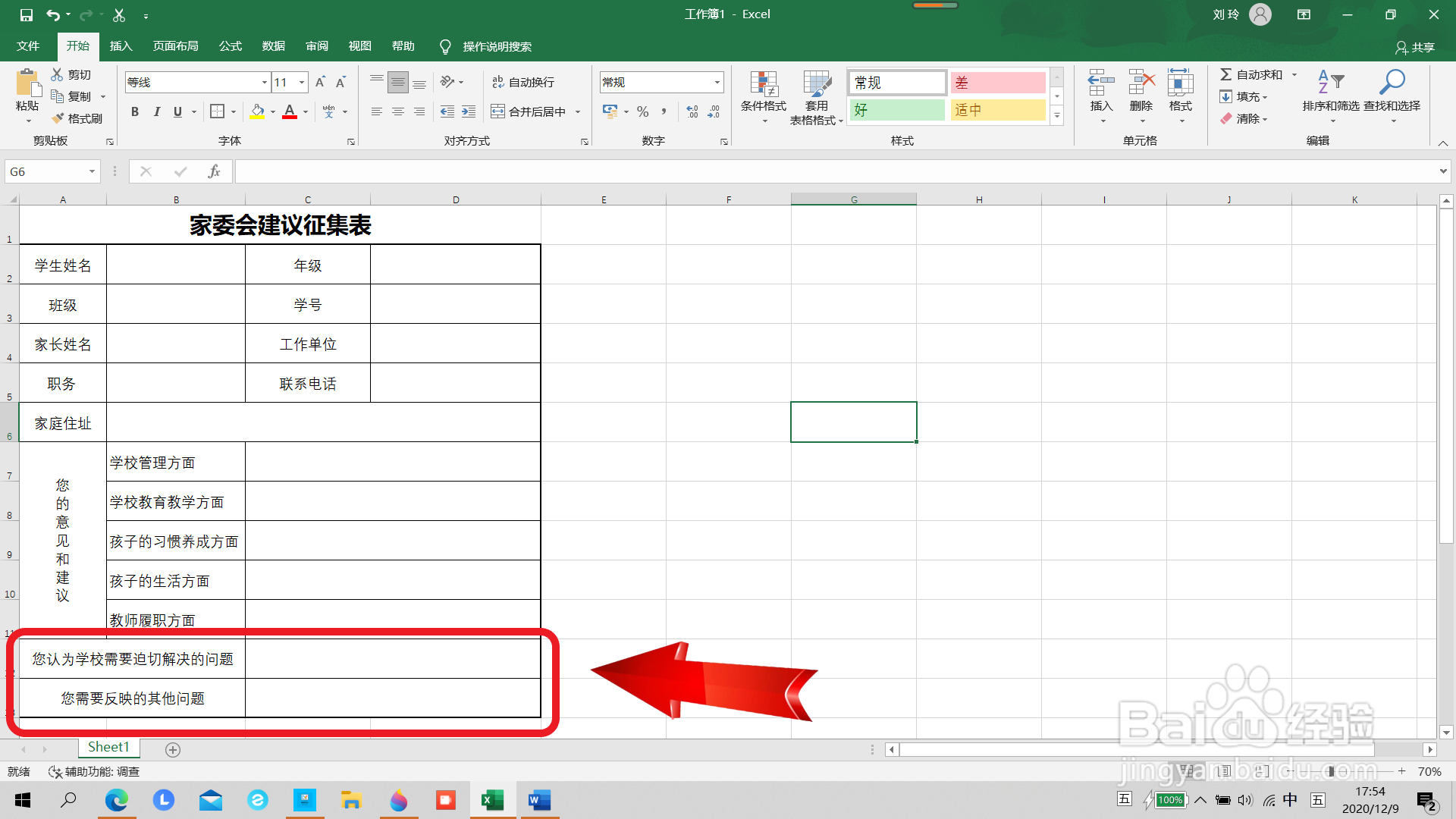Toggle bold formatting
The width and height of the screenshot is (1456, 819).
point(135,111)
